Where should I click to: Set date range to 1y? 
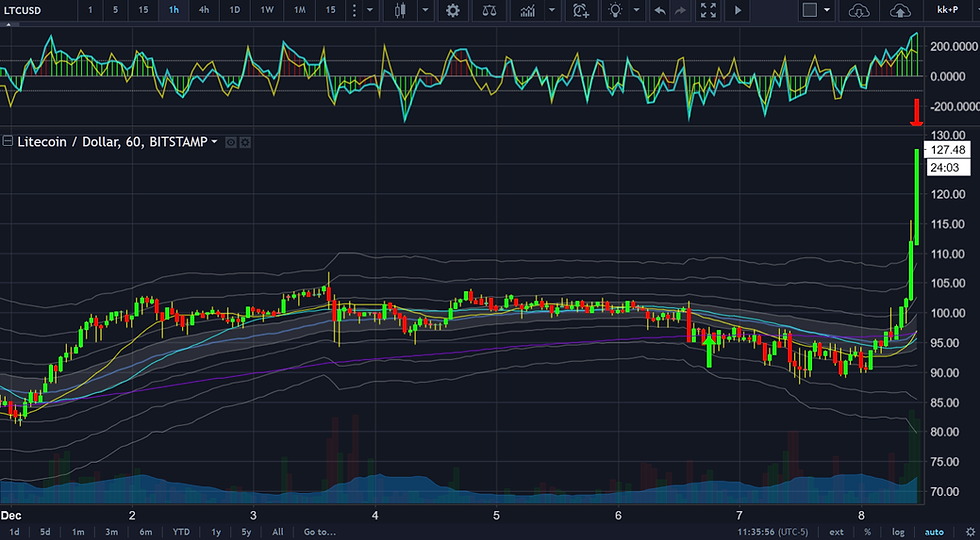pyautogui.click(x=216, y=532)
